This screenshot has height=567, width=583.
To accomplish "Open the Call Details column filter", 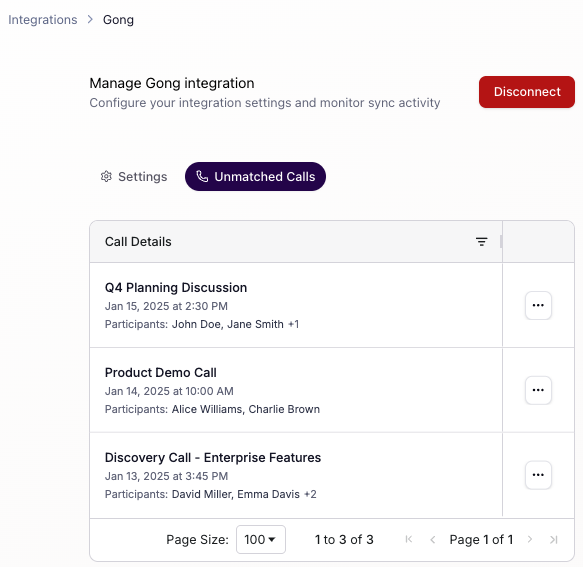I will click(x=481, y=242).
